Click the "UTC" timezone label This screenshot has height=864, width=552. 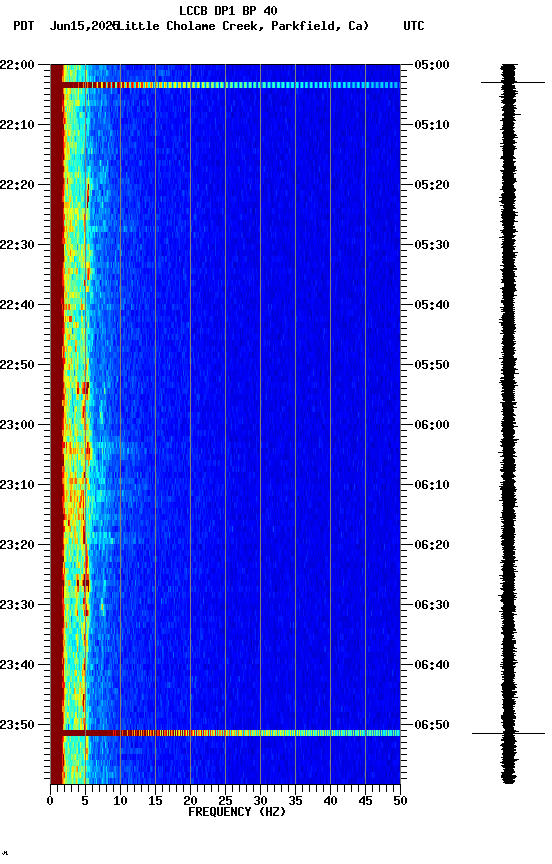point(414,26)
